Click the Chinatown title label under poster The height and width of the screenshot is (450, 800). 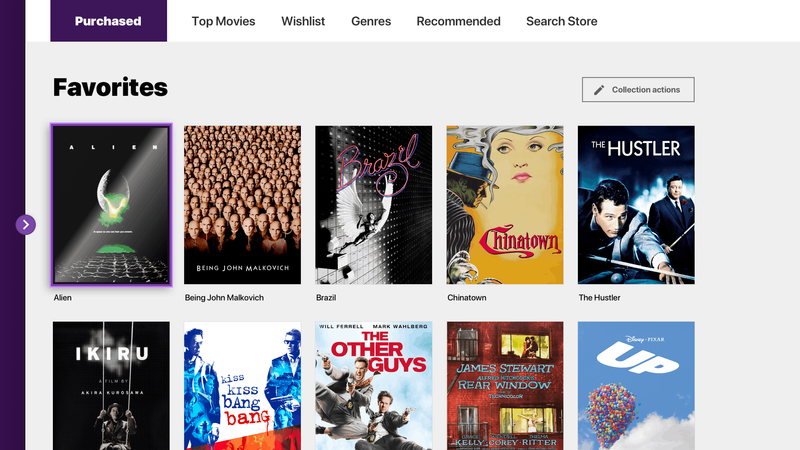467,297
